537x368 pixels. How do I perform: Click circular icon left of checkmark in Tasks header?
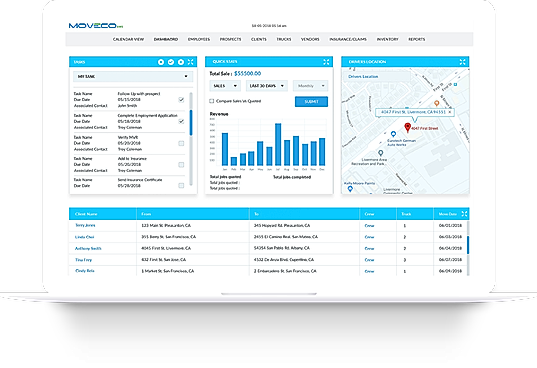click(x=161, y=62)
